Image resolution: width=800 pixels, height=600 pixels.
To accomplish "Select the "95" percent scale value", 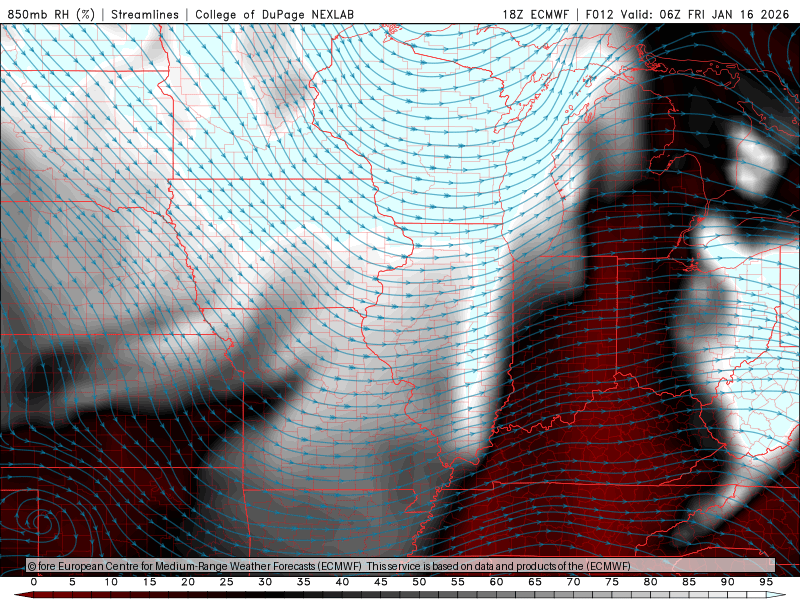I will [x=766, y=582].
